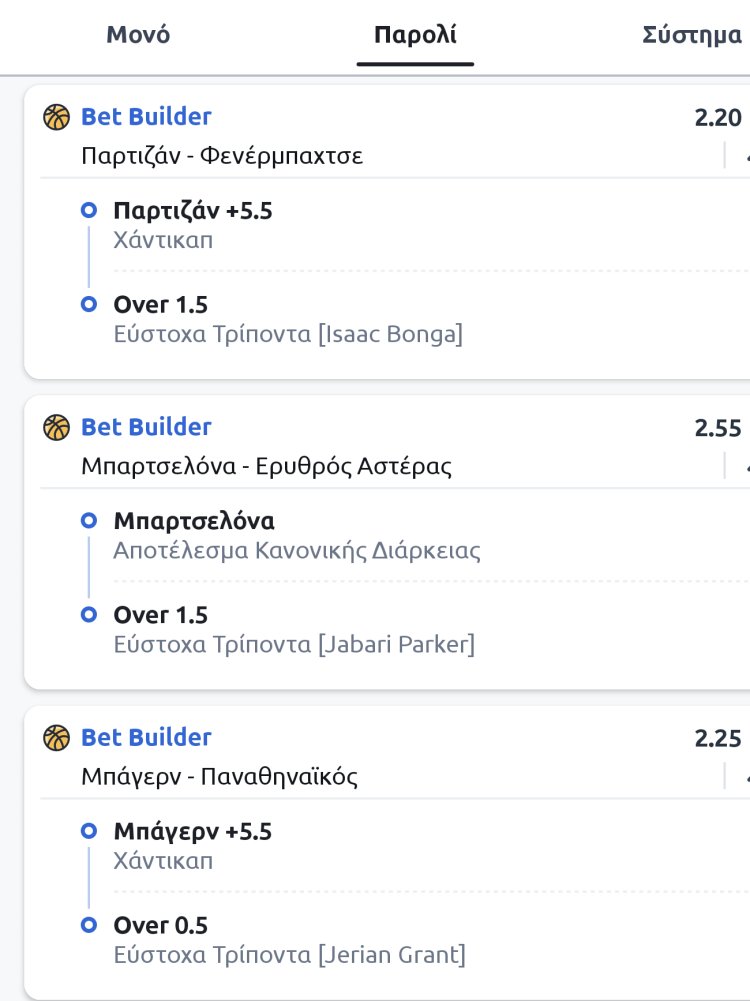Collapse the Μπαρτσελόνα - Ερυθρός Αστέρας card arrow
This screenshot has height=1001, width=750.
tap(744, 467)
